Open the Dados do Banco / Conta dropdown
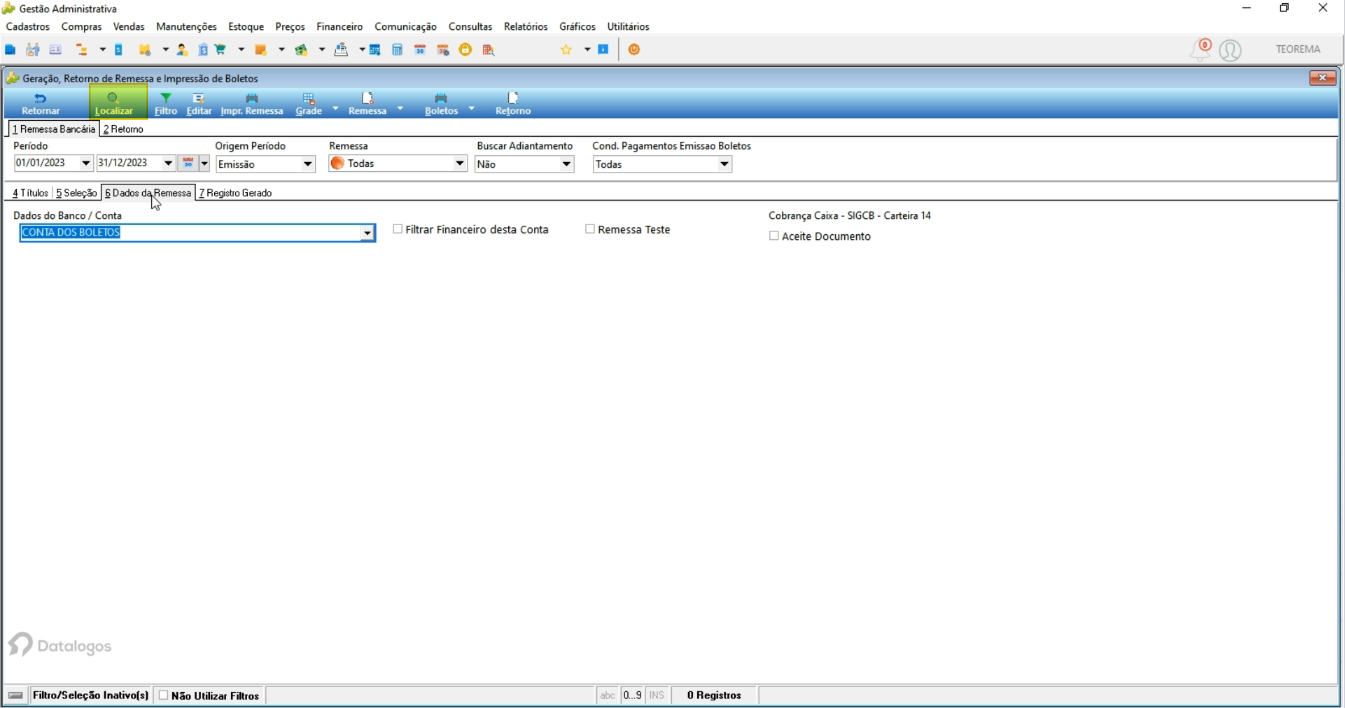Image resolution: width=1345 pixels, height=708 pixels. [368, 233]
